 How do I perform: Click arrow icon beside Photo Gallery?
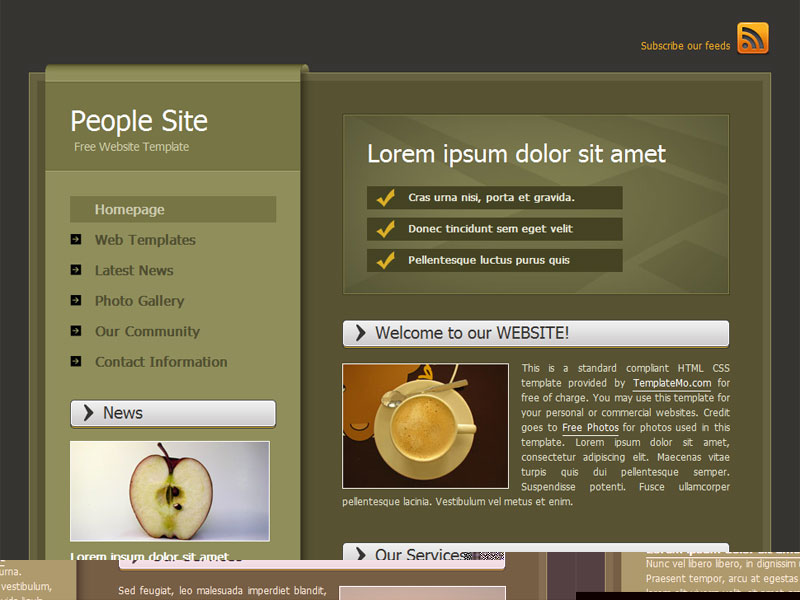click(x=76, y=300)
